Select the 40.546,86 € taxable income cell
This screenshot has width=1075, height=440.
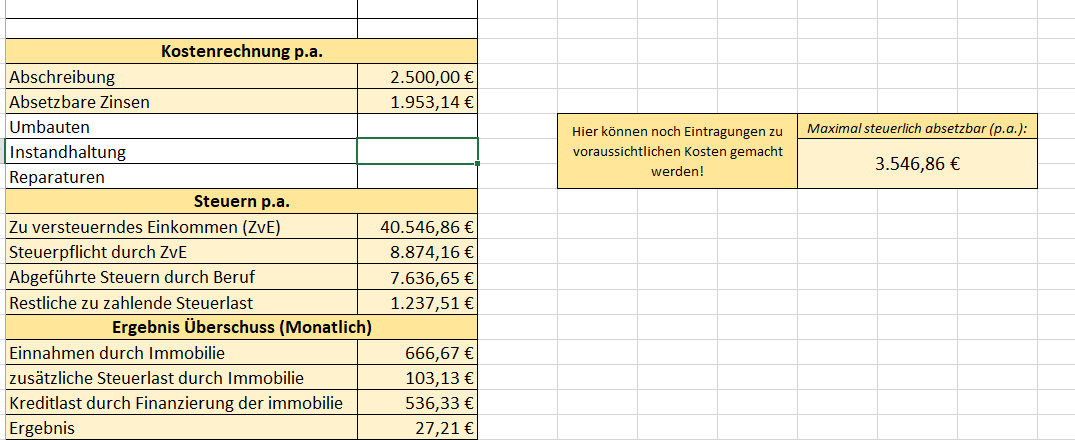tap(417, 227)
